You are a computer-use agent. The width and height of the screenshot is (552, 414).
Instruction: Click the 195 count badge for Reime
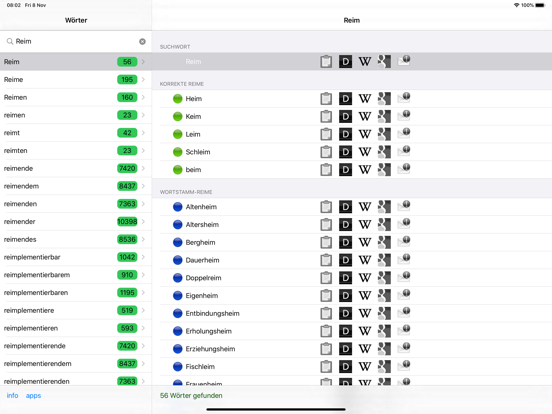tap(127, 80)
